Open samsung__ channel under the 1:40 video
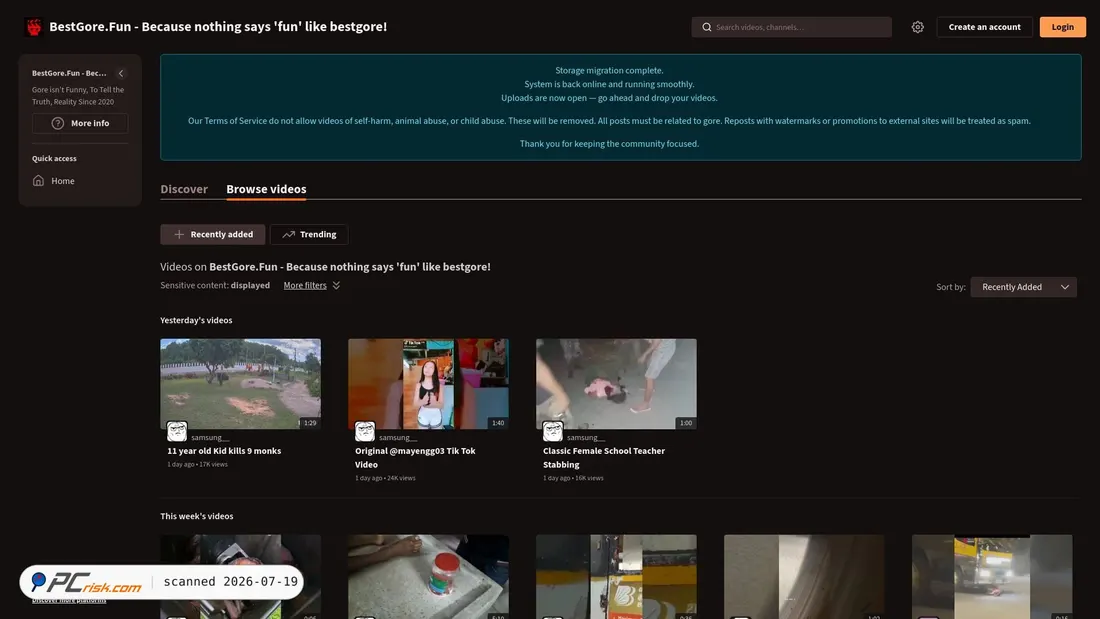Viewport: 1100px width, 619px height. coord(398,437)
